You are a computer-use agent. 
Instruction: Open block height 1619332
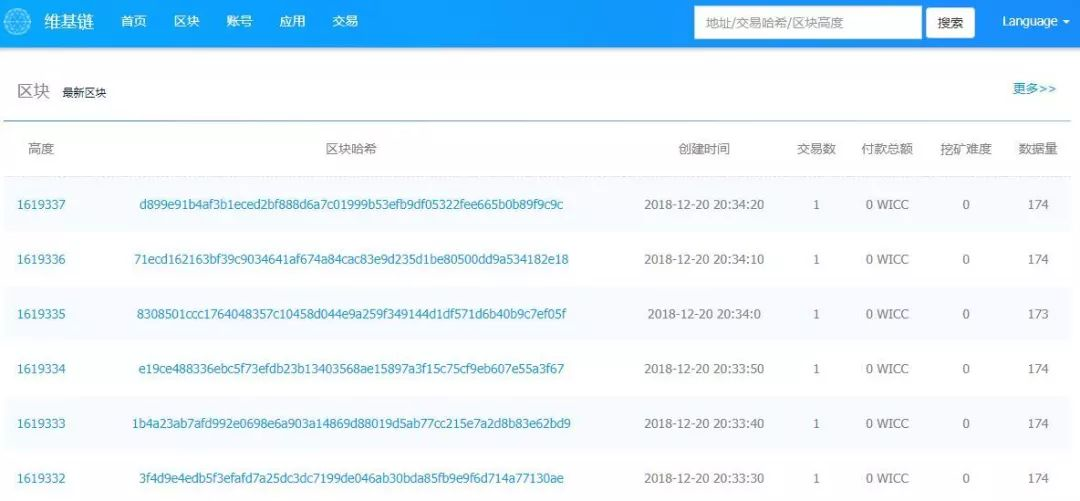point(41,478)
